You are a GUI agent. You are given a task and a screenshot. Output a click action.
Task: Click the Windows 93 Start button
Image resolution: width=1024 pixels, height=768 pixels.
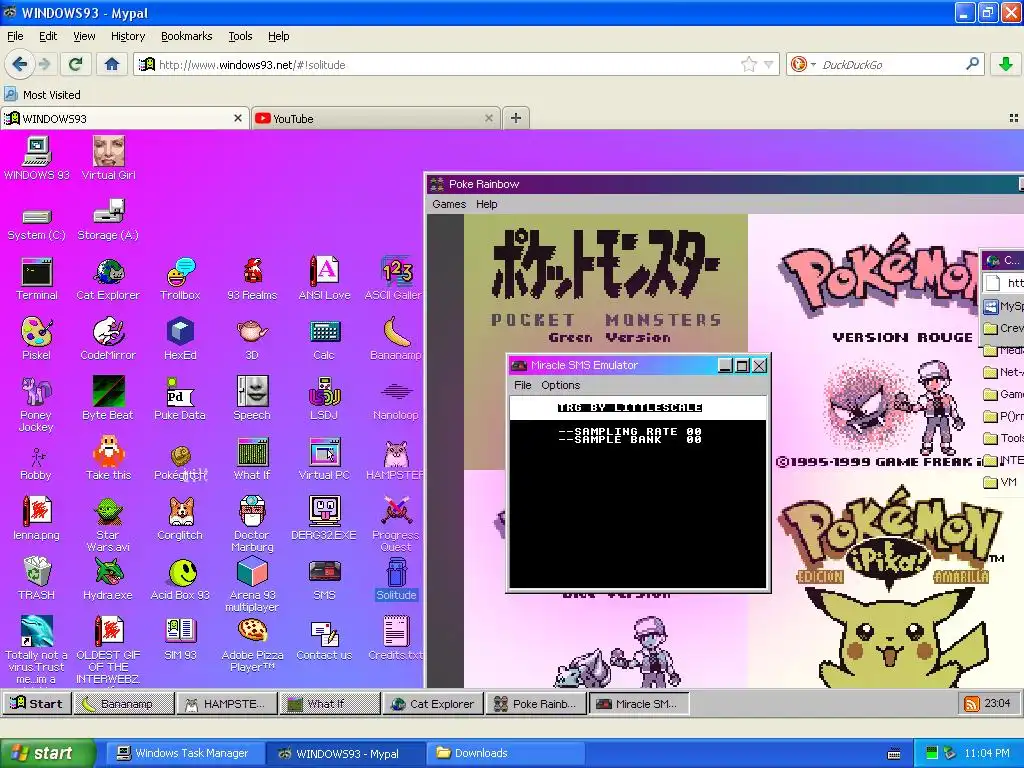click(x=37, y=703)
